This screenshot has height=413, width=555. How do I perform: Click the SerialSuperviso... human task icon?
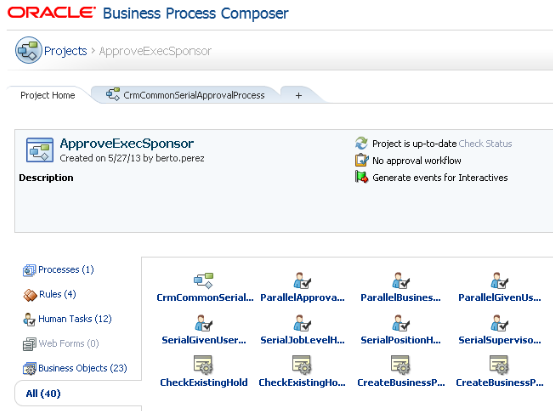coord(499,323)
